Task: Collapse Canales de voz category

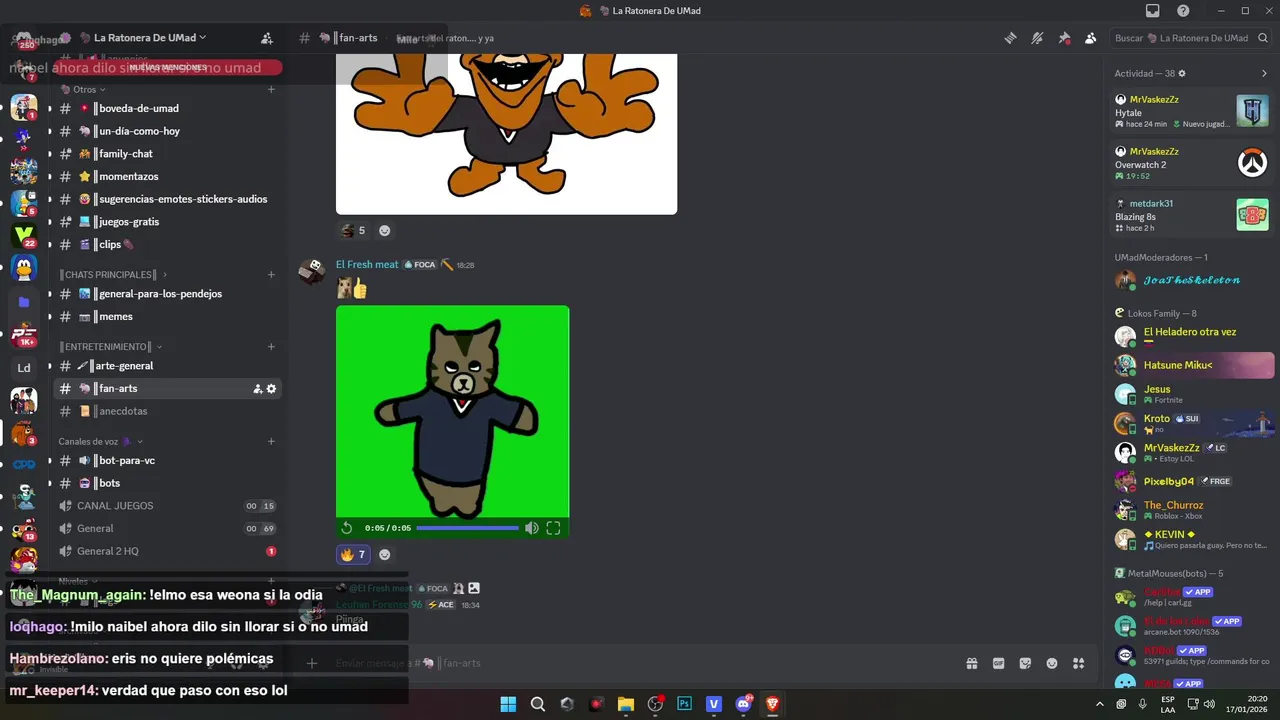Action: 100,441
